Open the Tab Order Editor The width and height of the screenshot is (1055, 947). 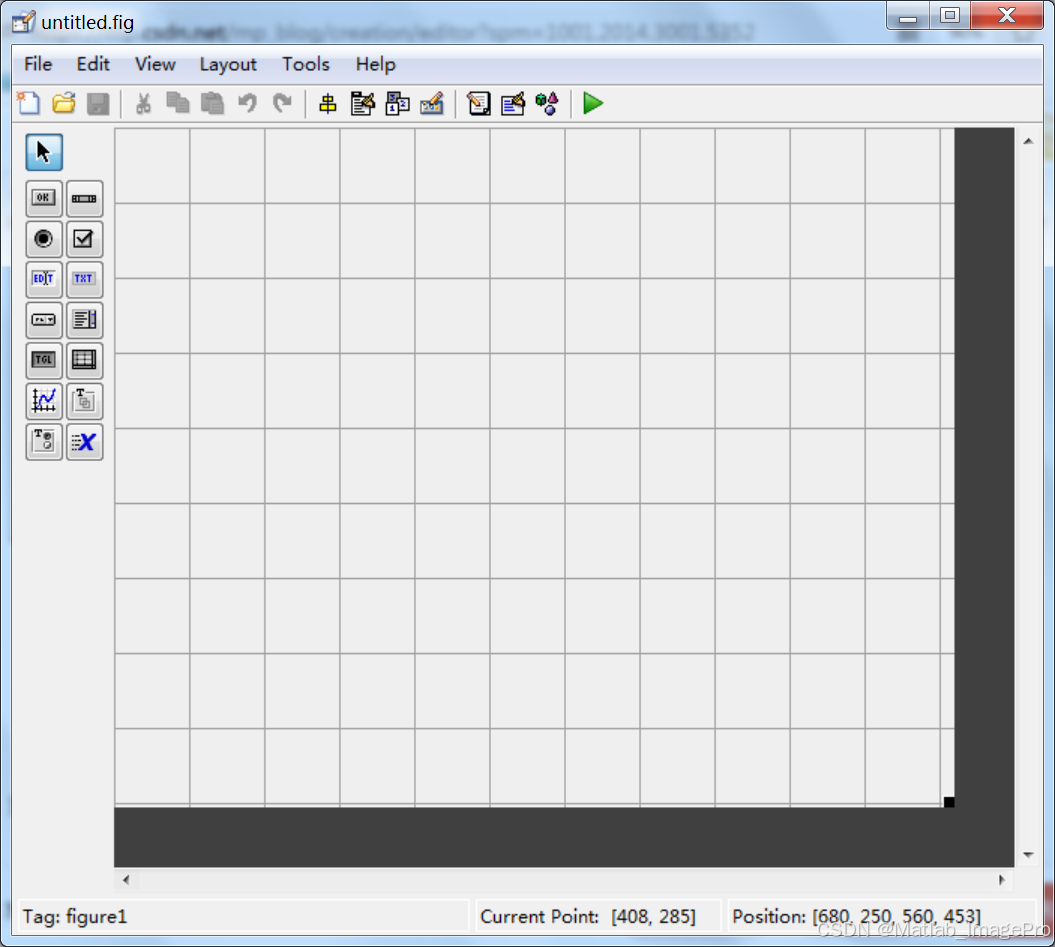[x=398, y=104]
